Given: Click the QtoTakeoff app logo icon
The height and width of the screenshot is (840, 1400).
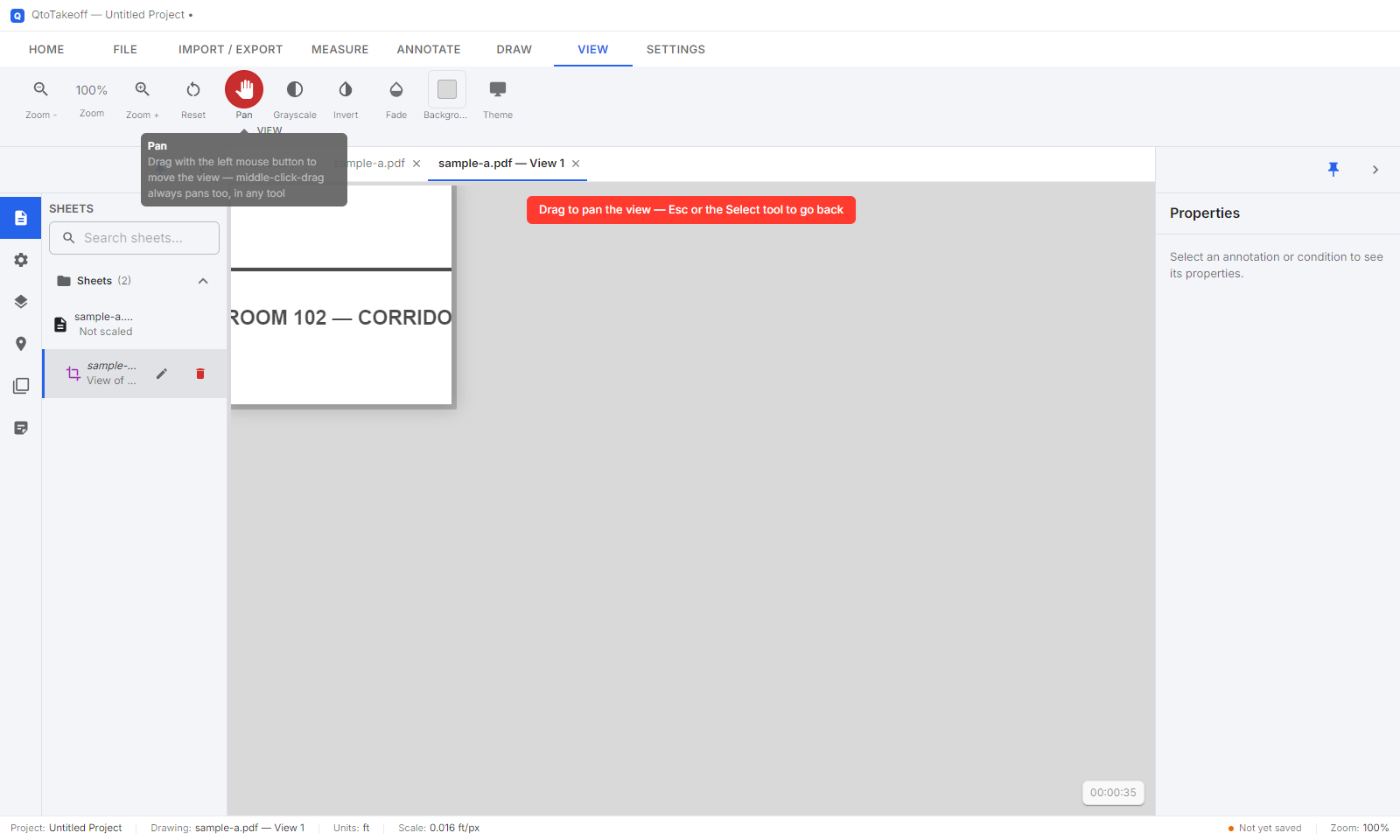Looking at the screenshot, I should pos(17,15).
